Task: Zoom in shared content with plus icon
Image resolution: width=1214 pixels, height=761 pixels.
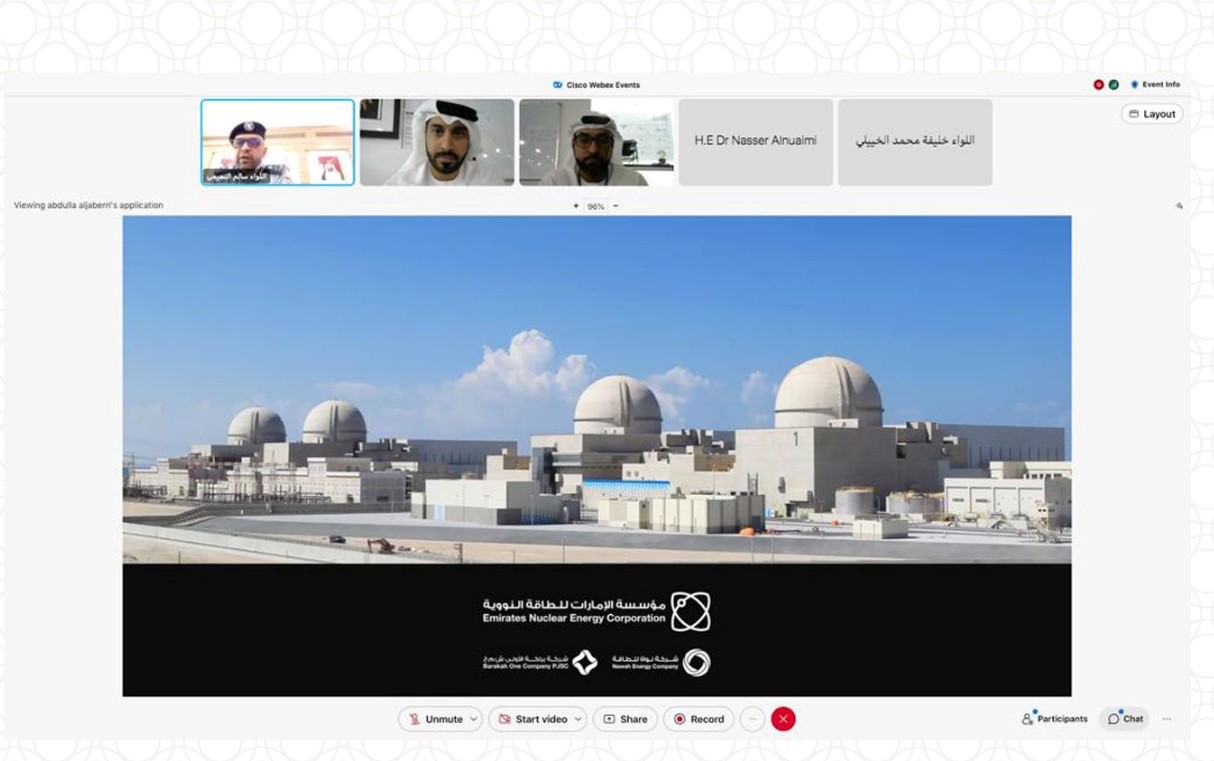Action: [576, 206]
